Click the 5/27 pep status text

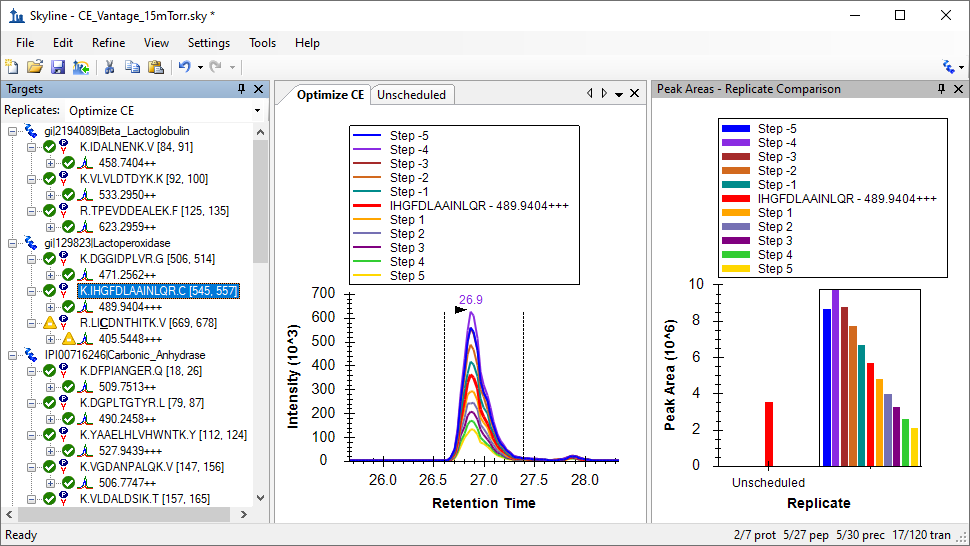[806, 535]
